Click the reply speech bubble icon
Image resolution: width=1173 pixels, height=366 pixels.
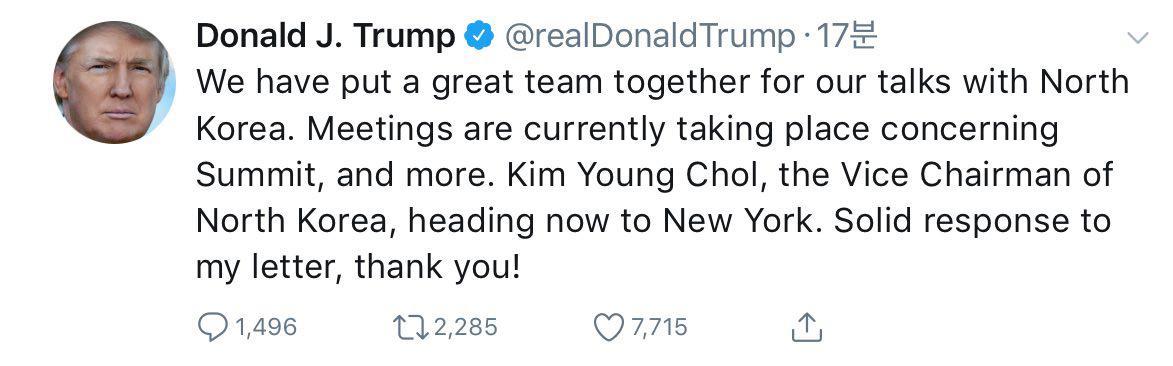tap(212, 327)
